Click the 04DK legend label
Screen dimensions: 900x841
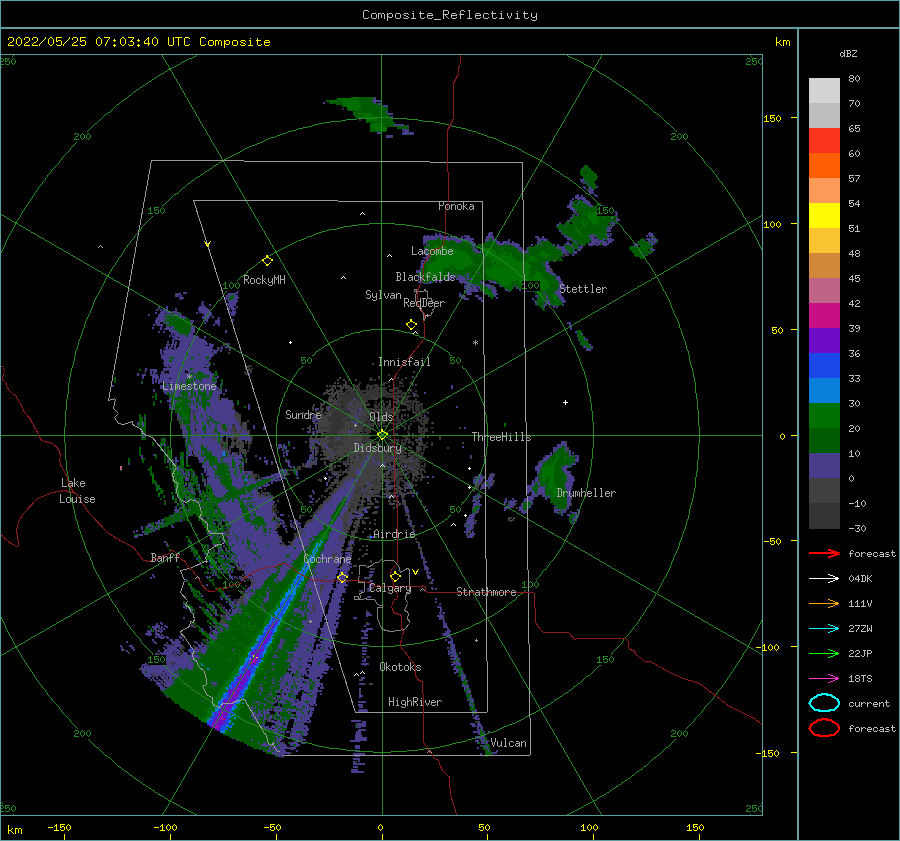click(860, 578)
